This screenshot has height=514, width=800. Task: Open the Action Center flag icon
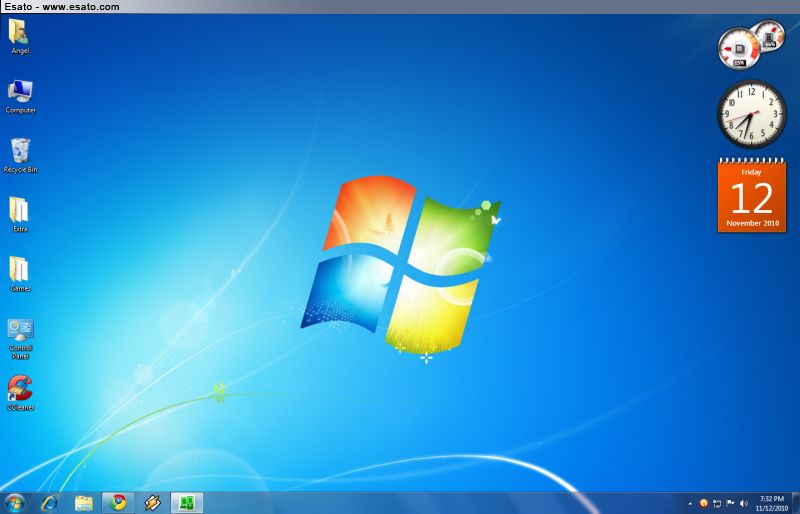pyautogui.click(x=730, y=503)
